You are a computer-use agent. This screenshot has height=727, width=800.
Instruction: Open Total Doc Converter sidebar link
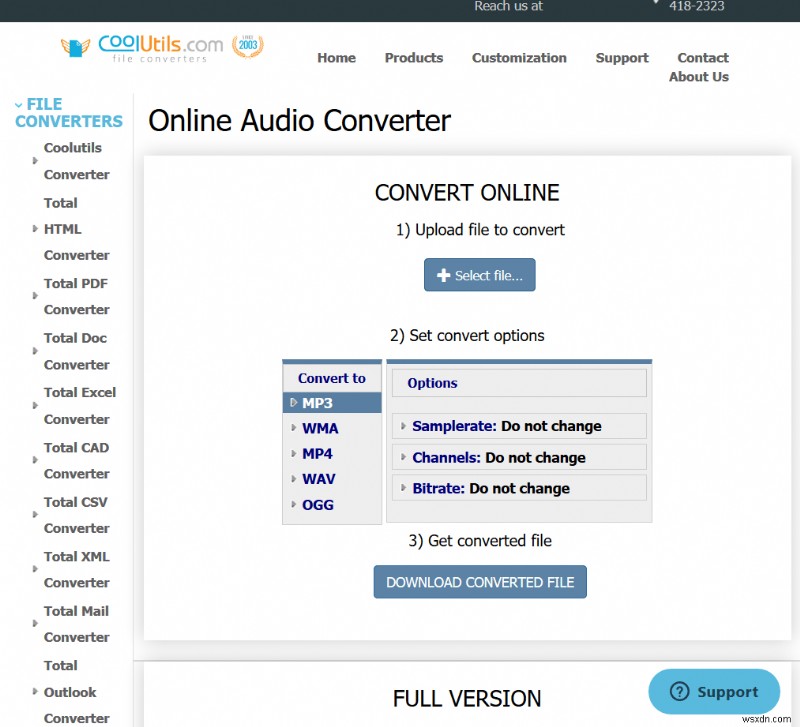point(77,351)
